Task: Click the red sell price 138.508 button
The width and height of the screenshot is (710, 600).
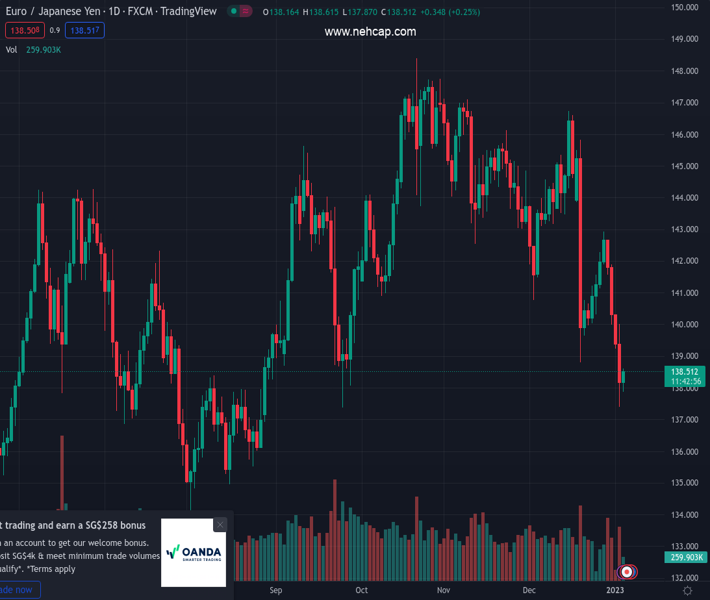Action: tap(23, 31)
